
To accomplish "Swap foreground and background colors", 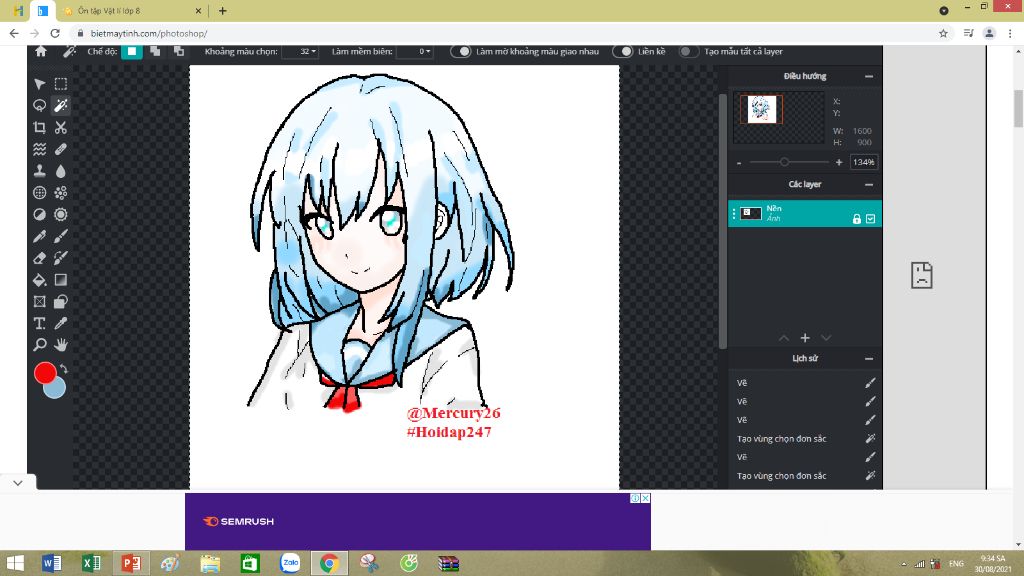I will point(64,369).
